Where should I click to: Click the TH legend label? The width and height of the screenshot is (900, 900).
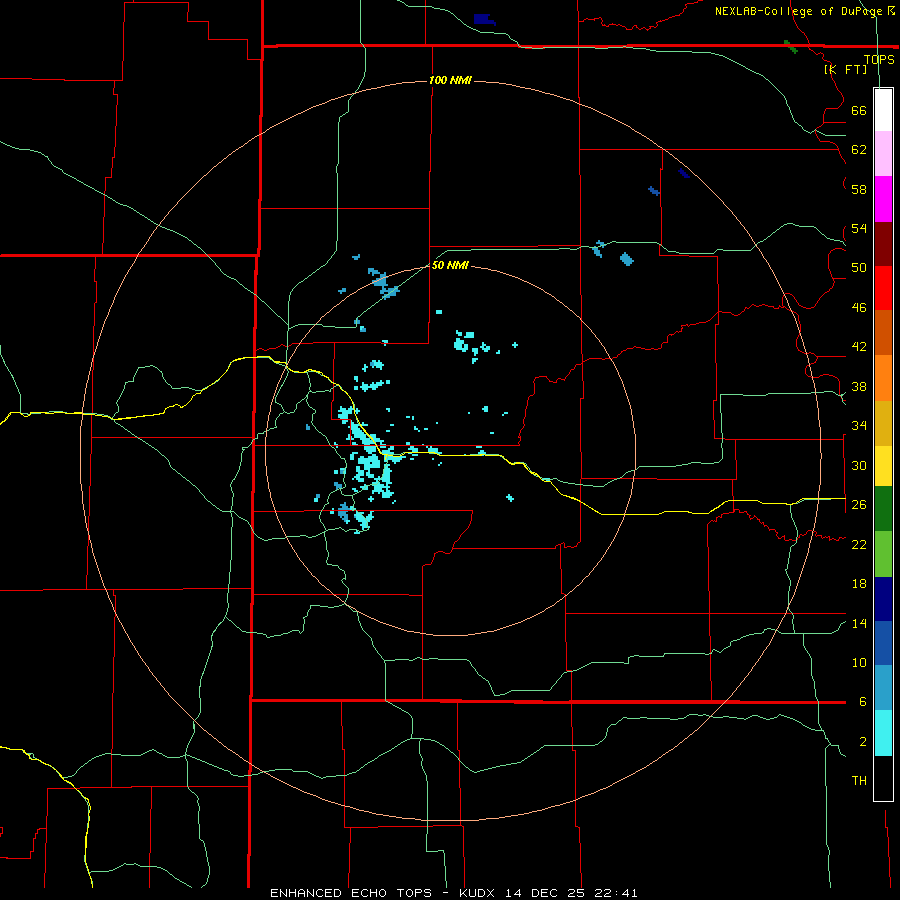pyautogui.click(x=859, y=781)
